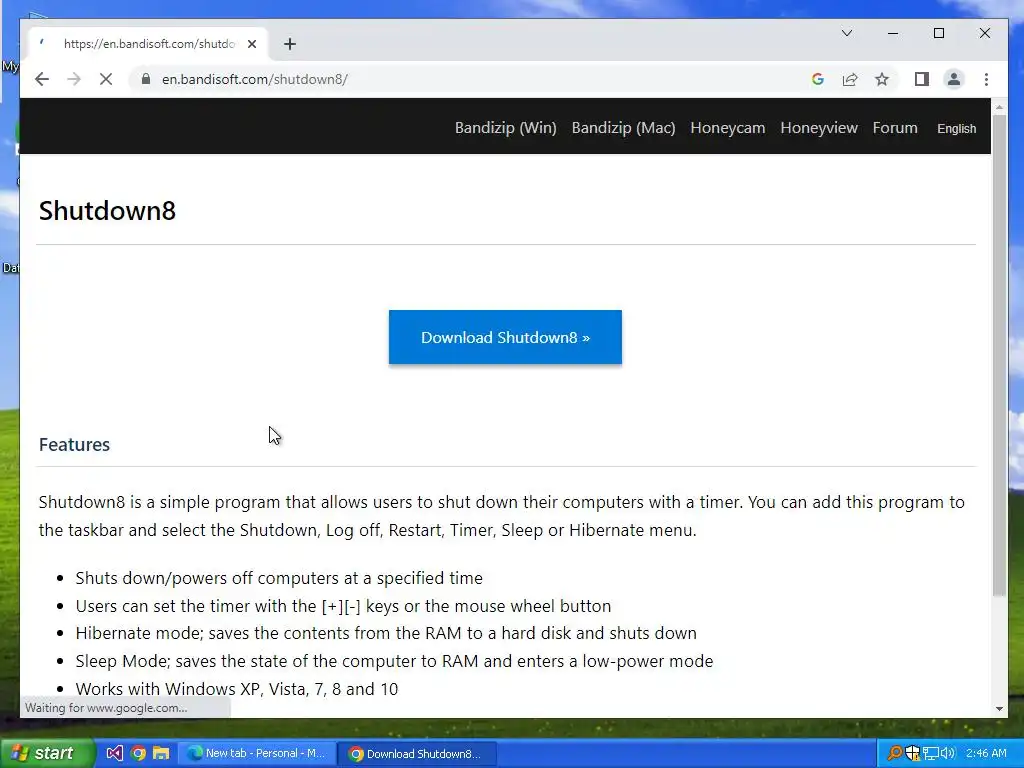Click the scrollbar up arrow

pyautogui.click(x=999, y=106)
